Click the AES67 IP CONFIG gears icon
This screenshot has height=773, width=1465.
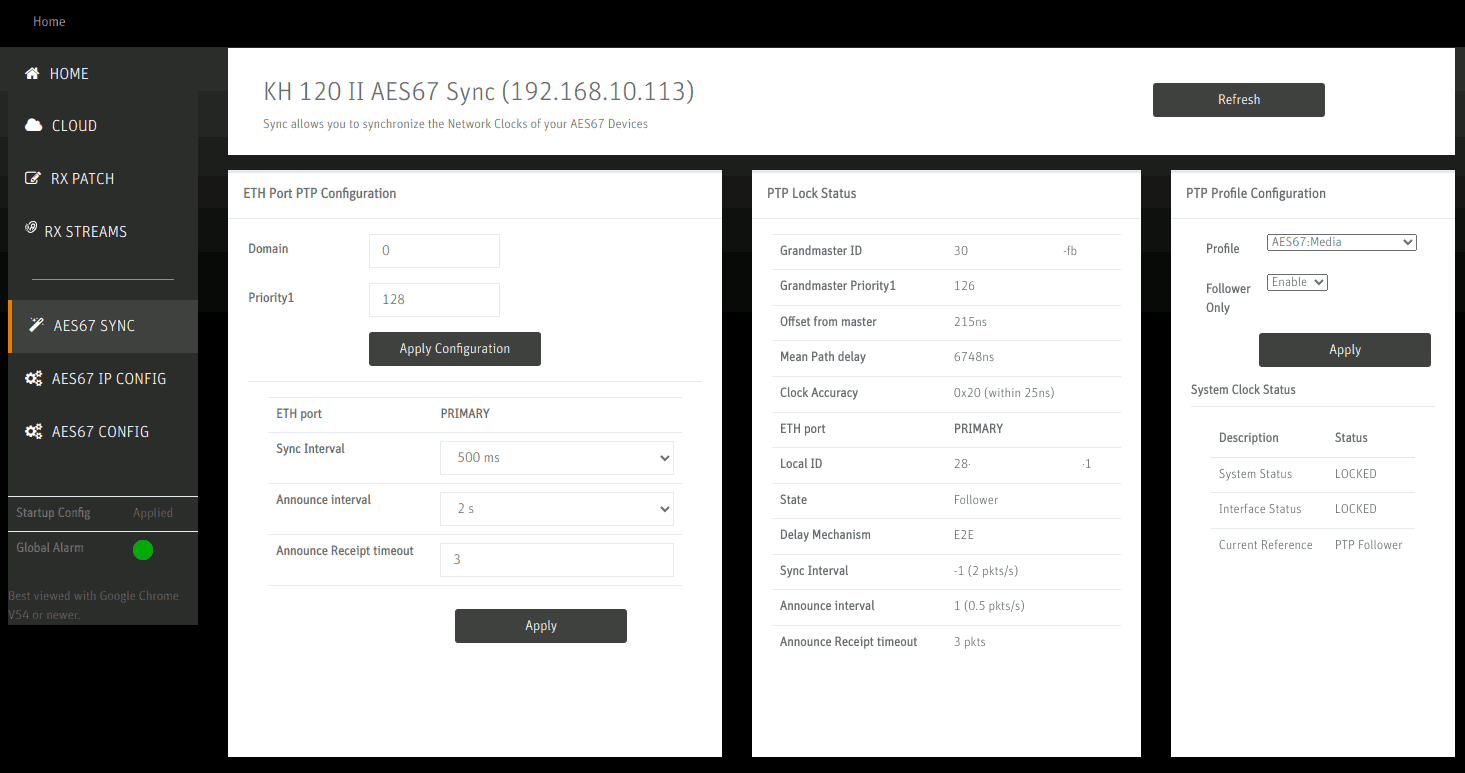tap(34, 379)
